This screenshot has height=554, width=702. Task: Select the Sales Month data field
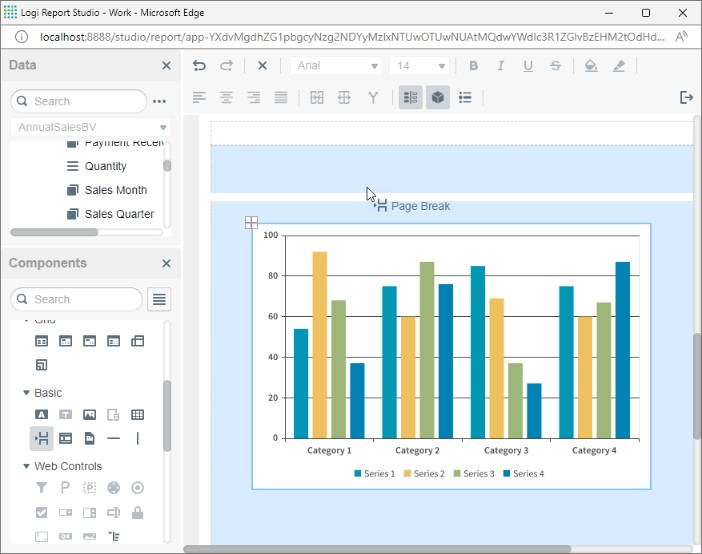click(x=115, y=190)
